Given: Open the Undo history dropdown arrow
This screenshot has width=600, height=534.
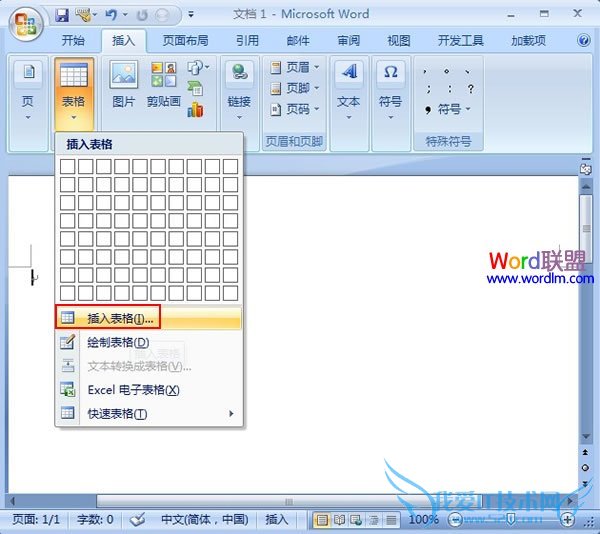Looking at the screenshot, I should pyautogui.click(x=125, y=15).
